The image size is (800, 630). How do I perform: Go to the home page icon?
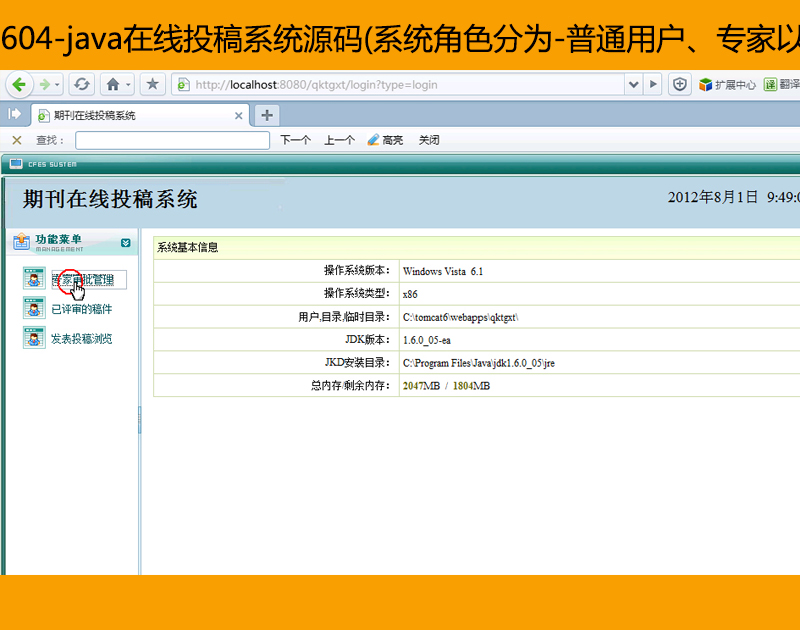tap(113, 85)
